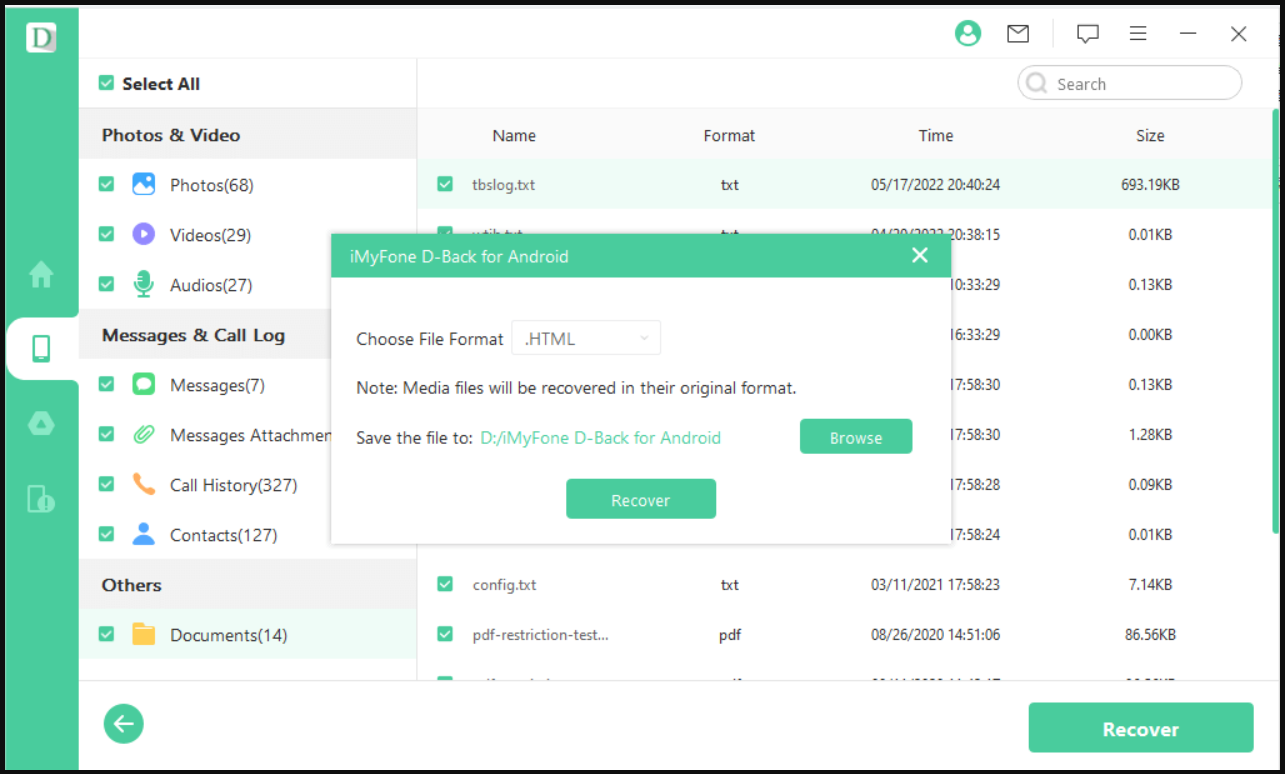
Task: Open the mail envelope icon
Action: point(1018,34)
